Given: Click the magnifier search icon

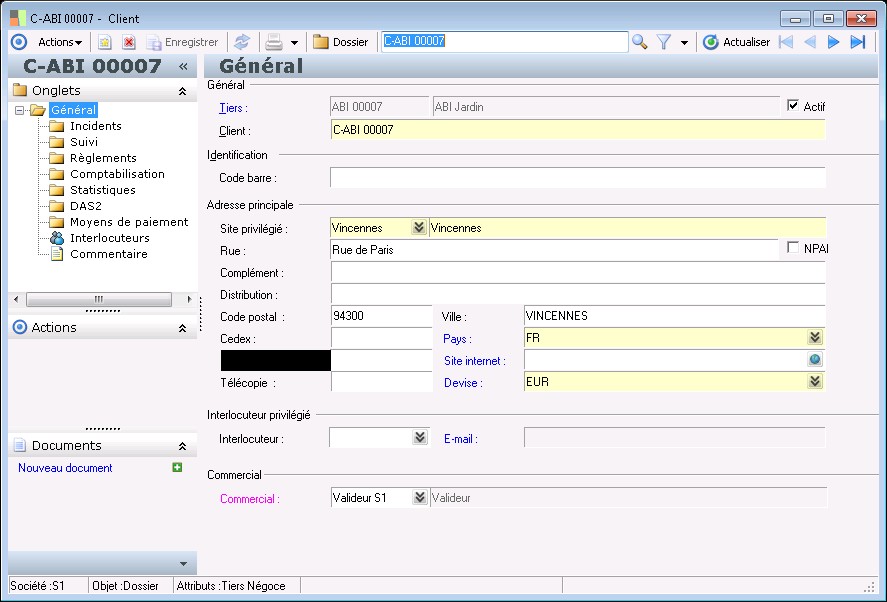Looking at the screenshot, I should pyautogui.click(x=640, y=42).
